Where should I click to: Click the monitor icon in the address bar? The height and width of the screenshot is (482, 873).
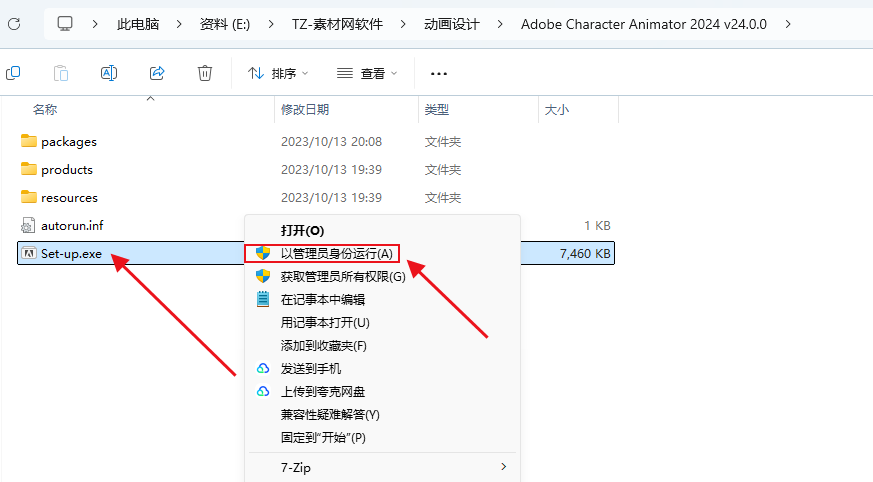pos(65,24)
